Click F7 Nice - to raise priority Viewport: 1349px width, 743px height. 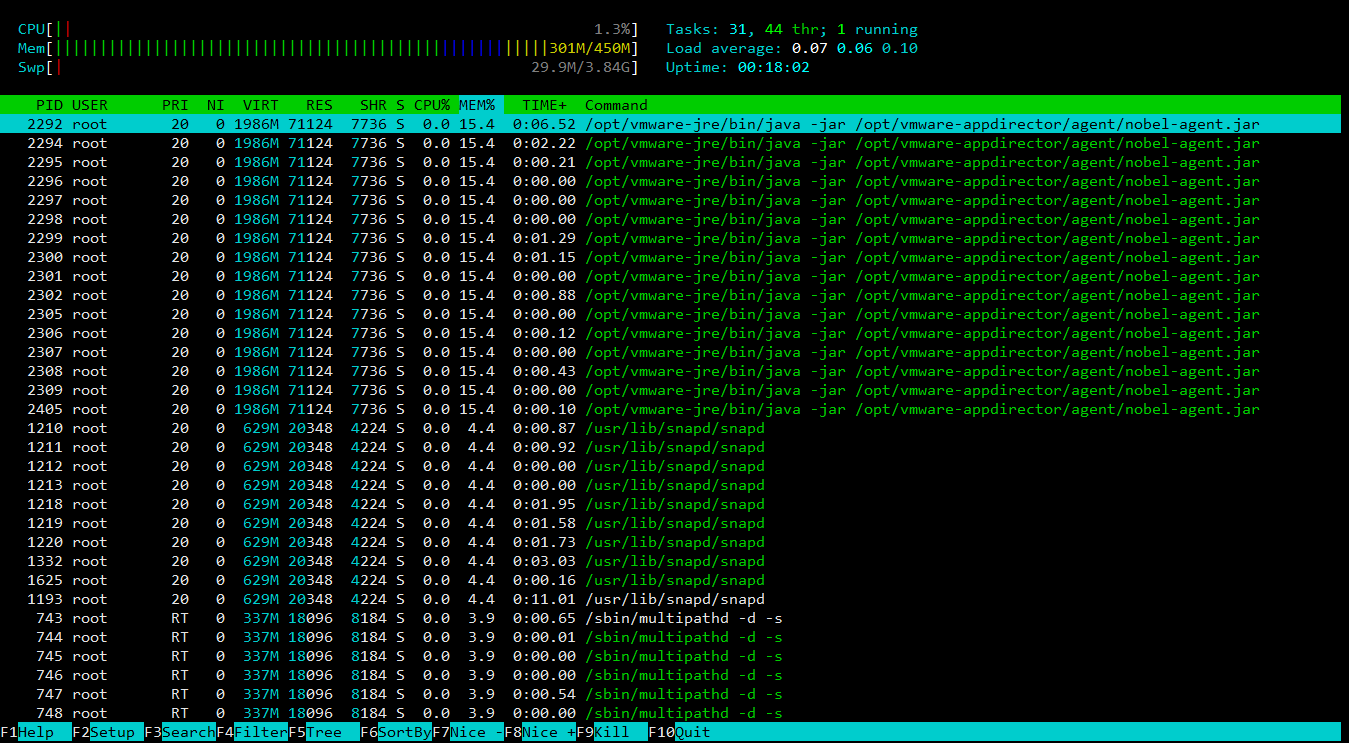[468, 732]
